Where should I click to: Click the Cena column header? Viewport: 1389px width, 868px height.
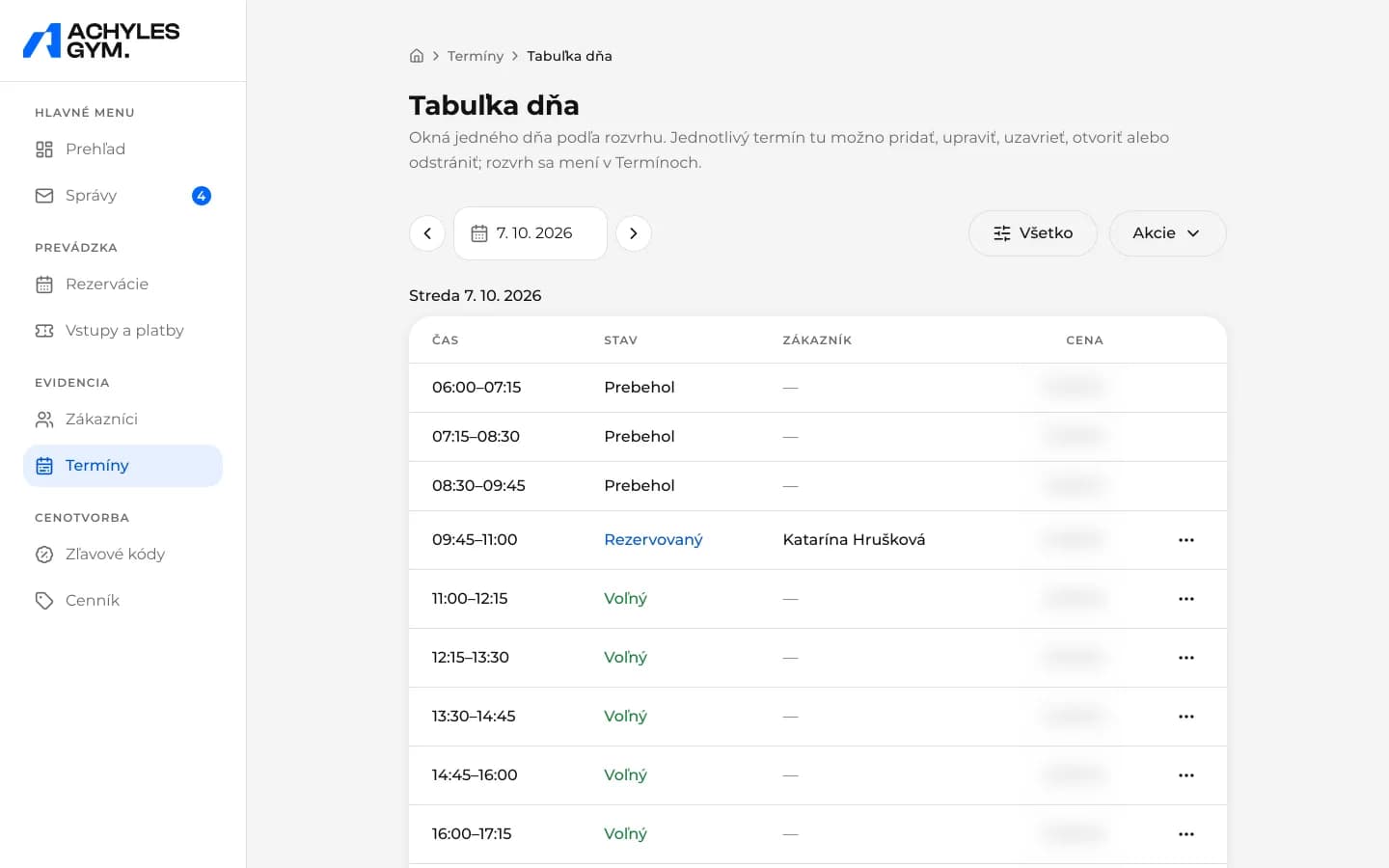[x=1084, y=340]
